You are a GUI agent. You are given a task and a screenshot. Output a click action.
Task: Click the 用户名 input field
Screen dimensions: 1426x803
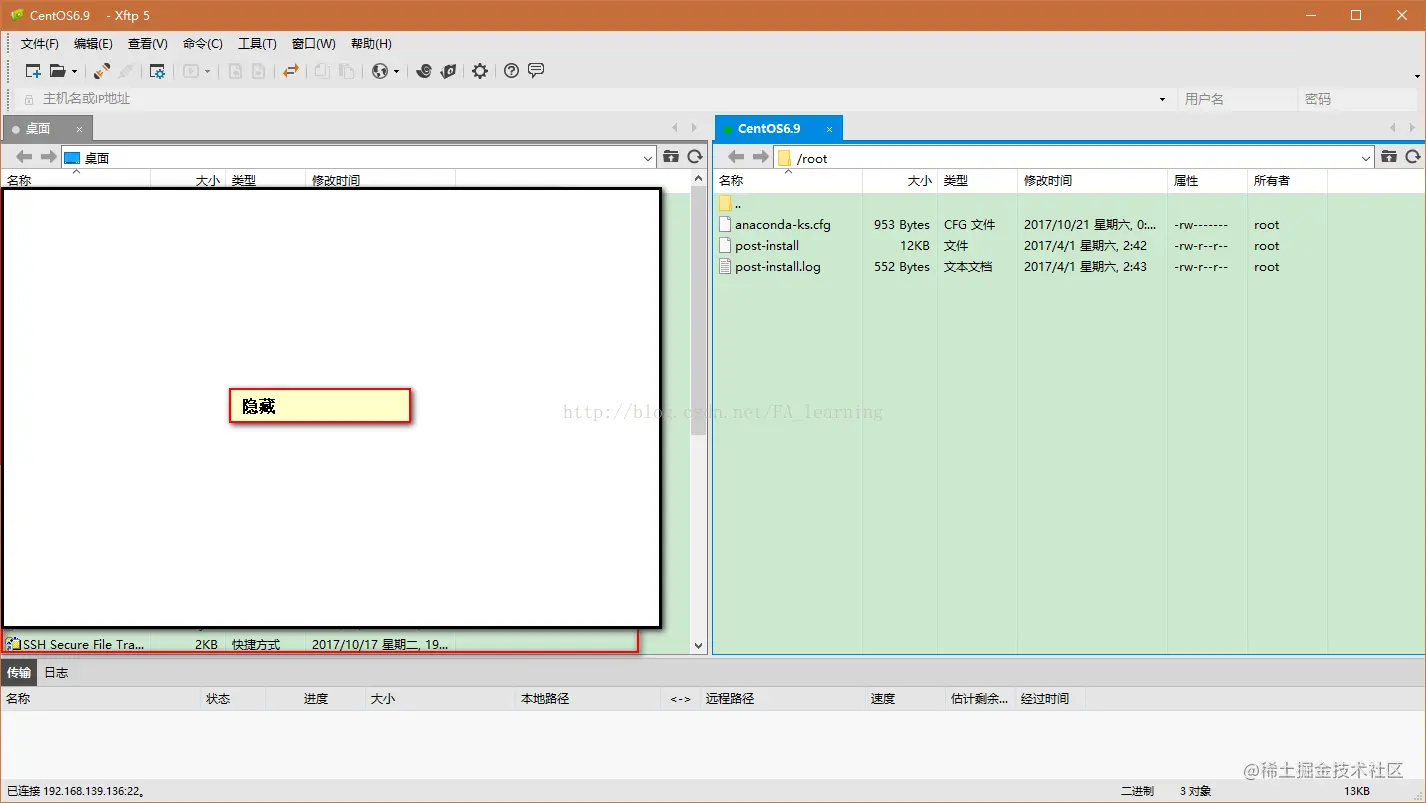click(x=1237, y=99)
